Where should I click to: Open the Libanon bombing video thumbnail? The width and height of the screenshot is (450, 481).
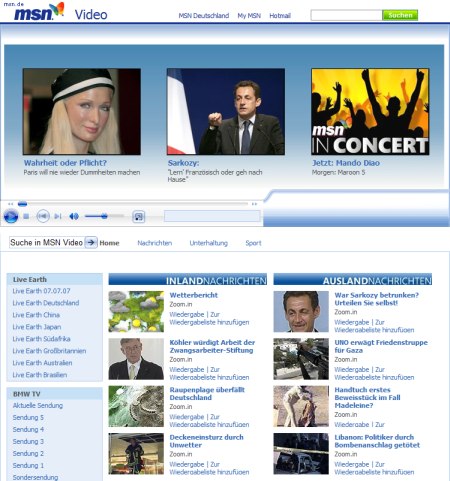pyautogui.click(x=301, y=454)
